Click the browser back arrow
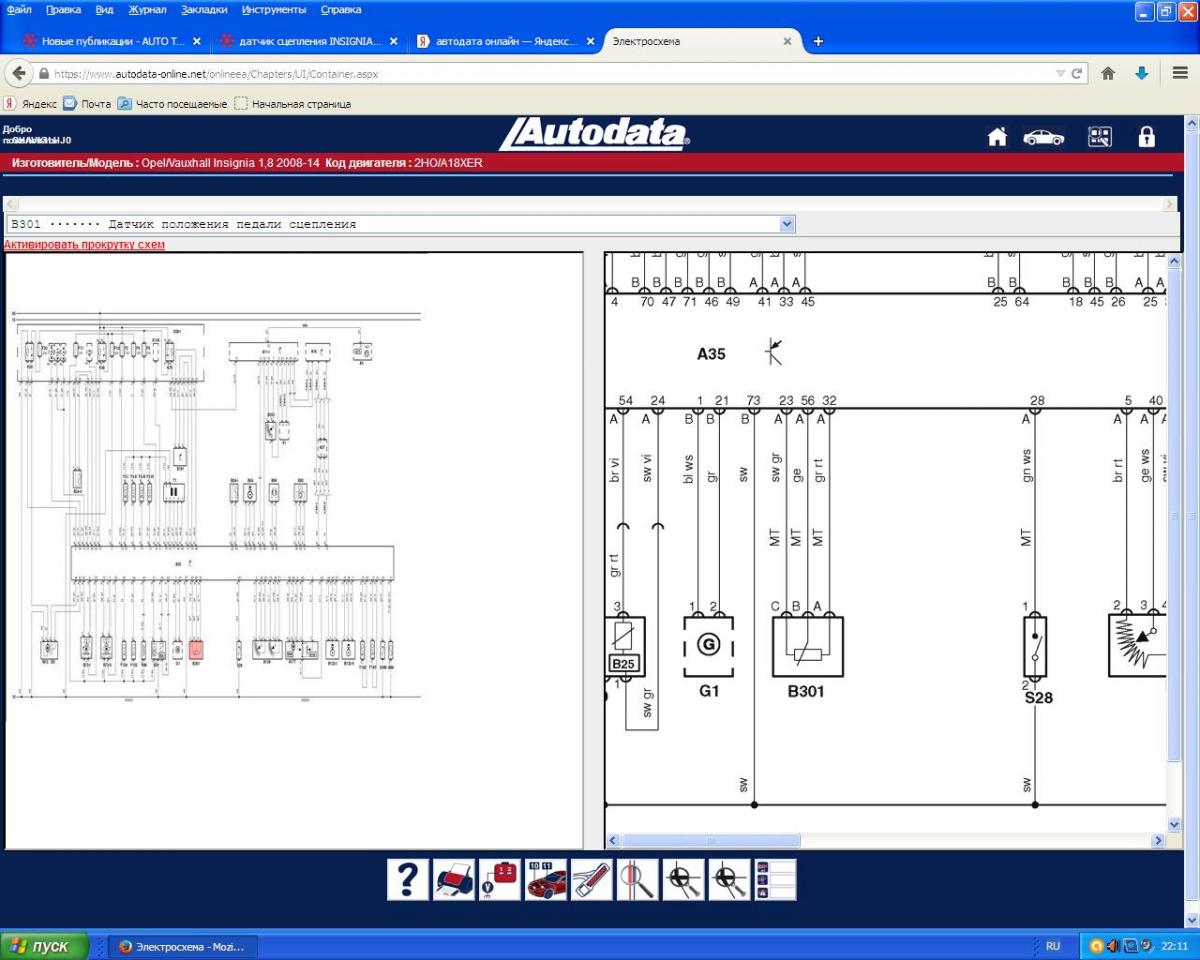 coord(19,73)
